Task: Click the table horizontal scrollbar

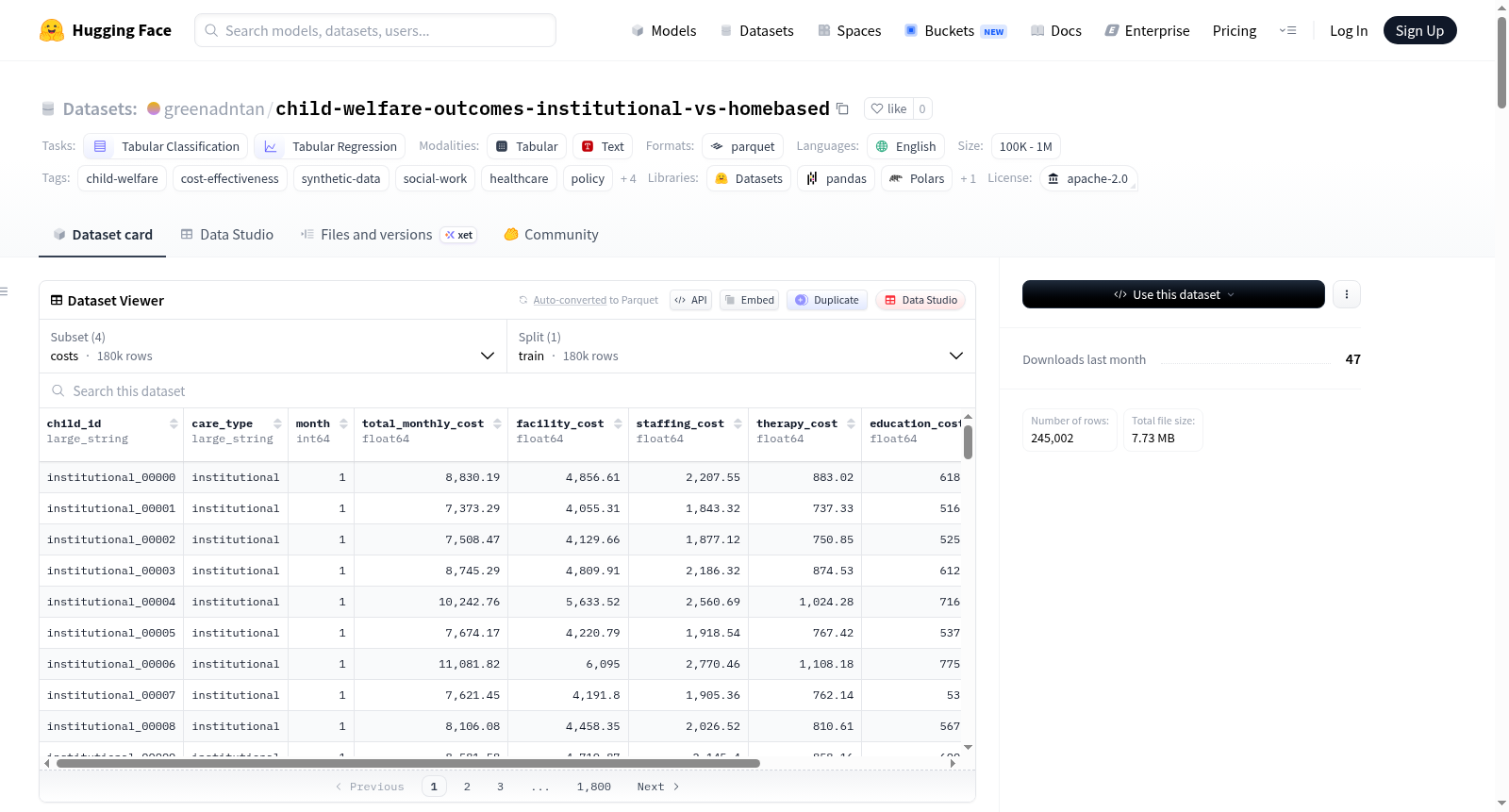Action: pyautogui.click(x=408, y=764)
